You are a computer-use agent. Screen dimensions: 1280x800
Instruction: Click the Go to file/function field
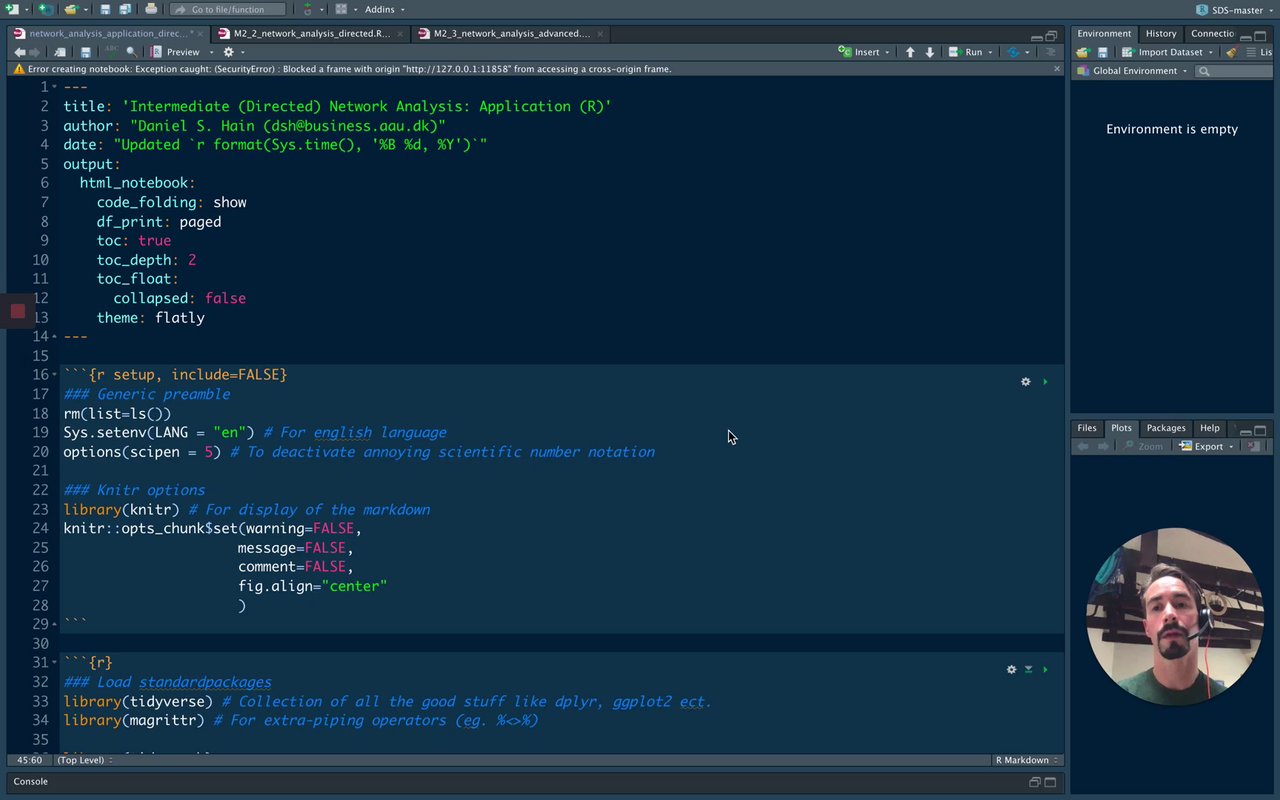(x=228, y=9)
